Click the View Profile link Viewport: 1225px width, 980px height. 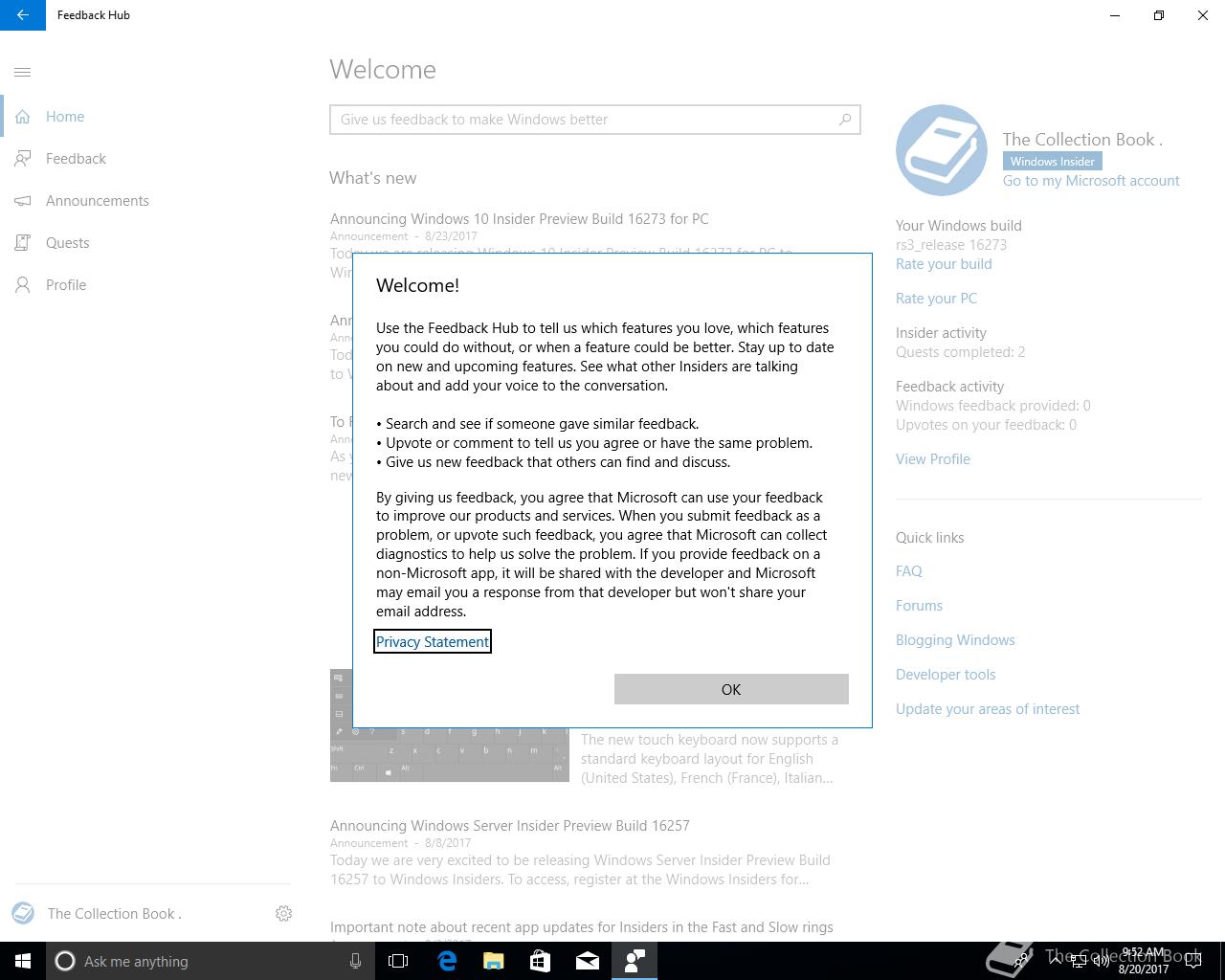933,459
